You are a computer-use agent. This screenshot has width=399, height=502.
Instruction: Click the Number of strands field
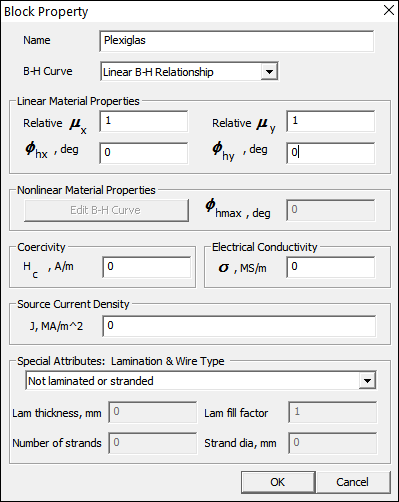(x=153, y=443)
